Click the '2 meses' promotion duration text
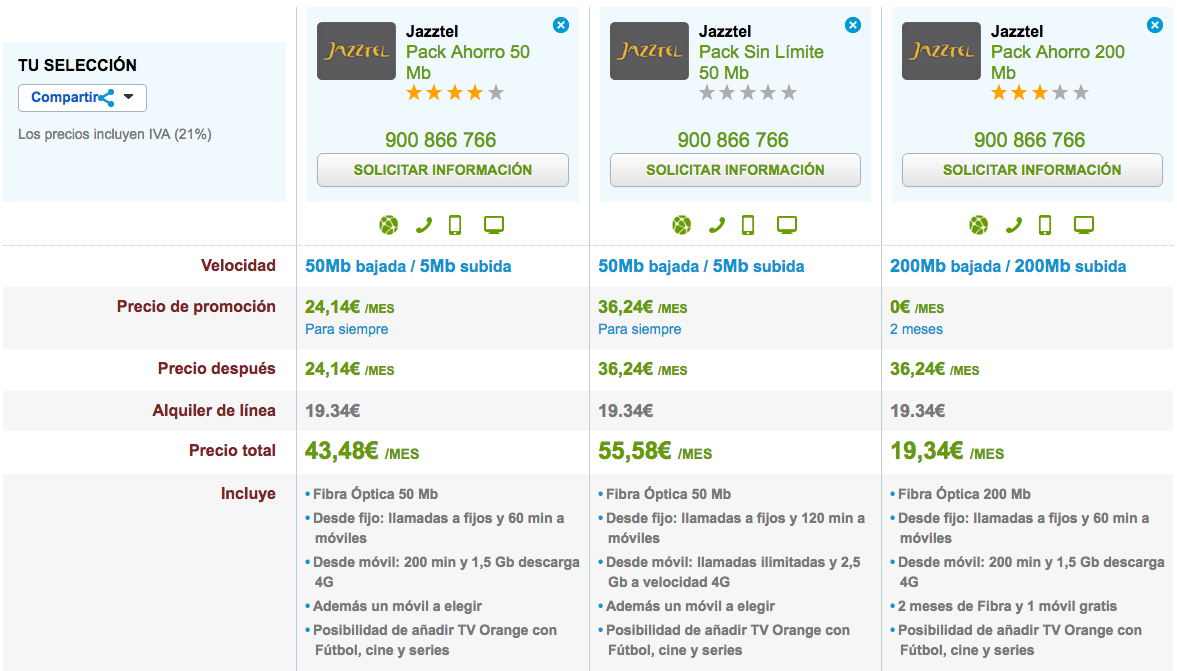Image resolution: width=1177 pixels, height=671 pixels. [x=917, y=329]
